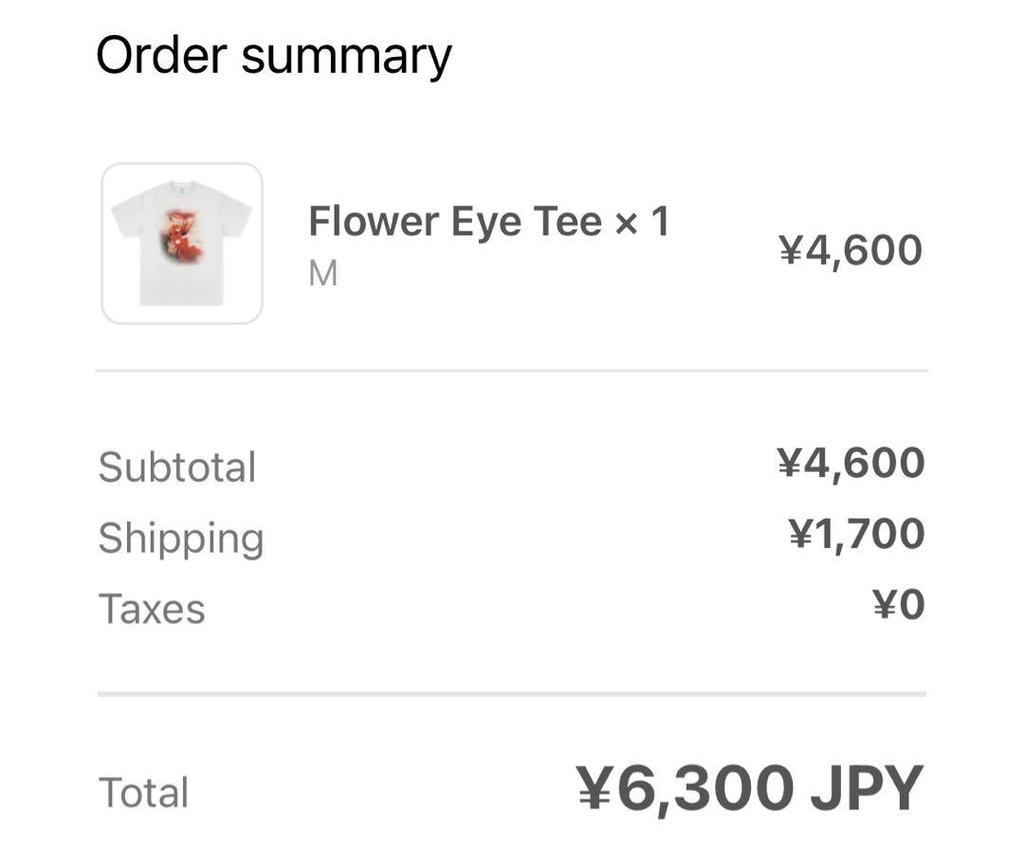
Task: Click the item price beside Flower Eye Tee
Action: [850, 250]
